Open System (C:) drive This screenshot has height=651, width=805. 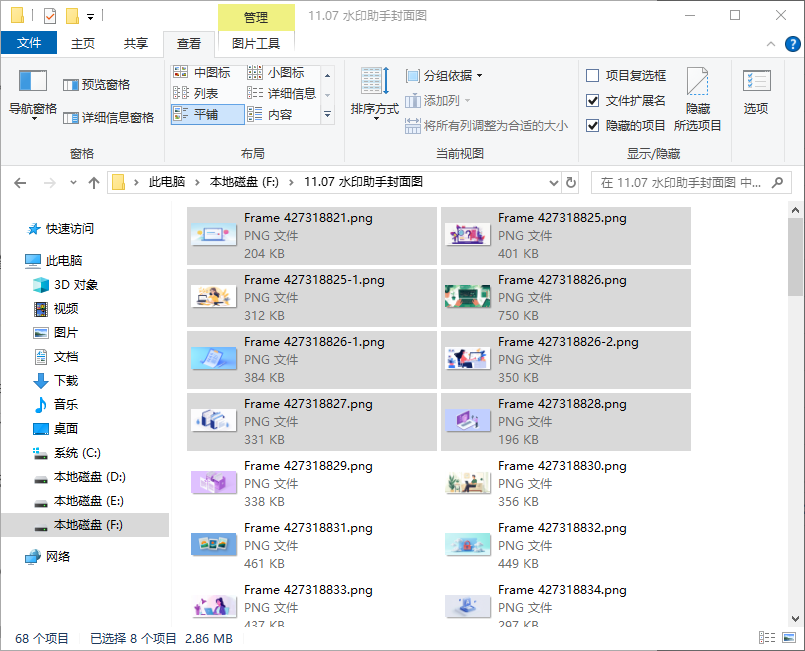click(67, 453)
